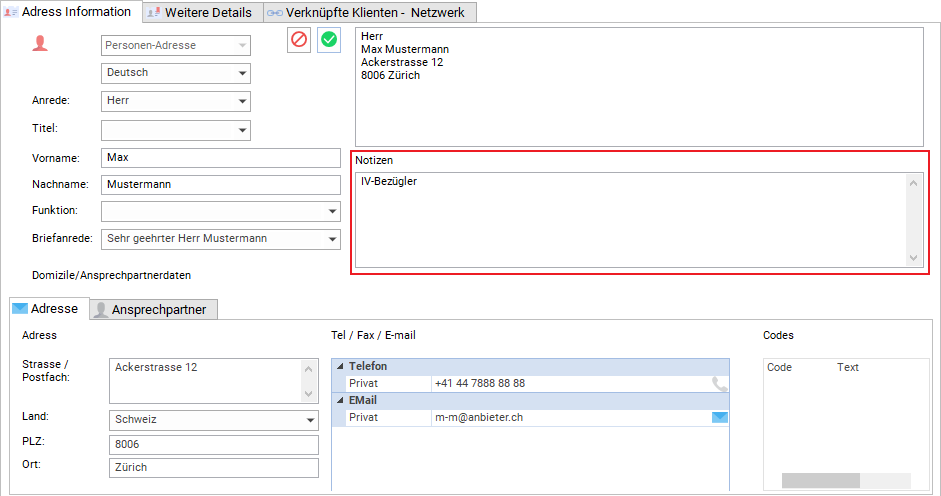Click the phone icon beside the Privat number
941x496 pixels.
(x=720, y=384)
